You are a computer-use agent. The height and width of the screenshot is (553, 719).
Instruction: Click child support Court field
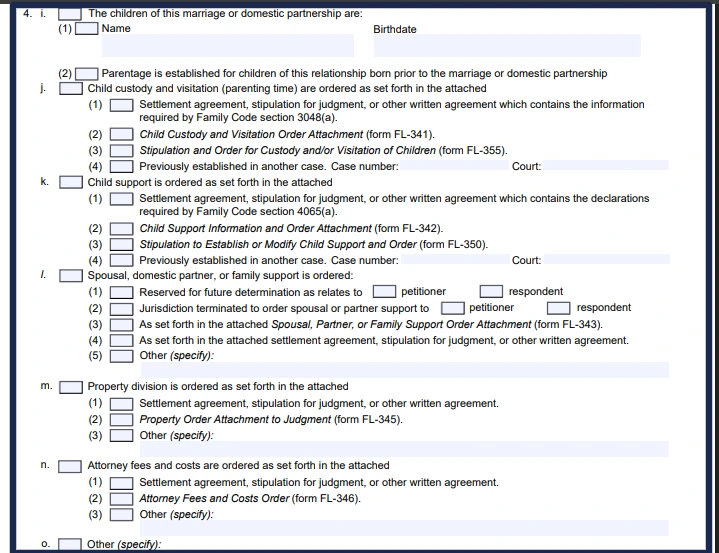pos(607,260)
